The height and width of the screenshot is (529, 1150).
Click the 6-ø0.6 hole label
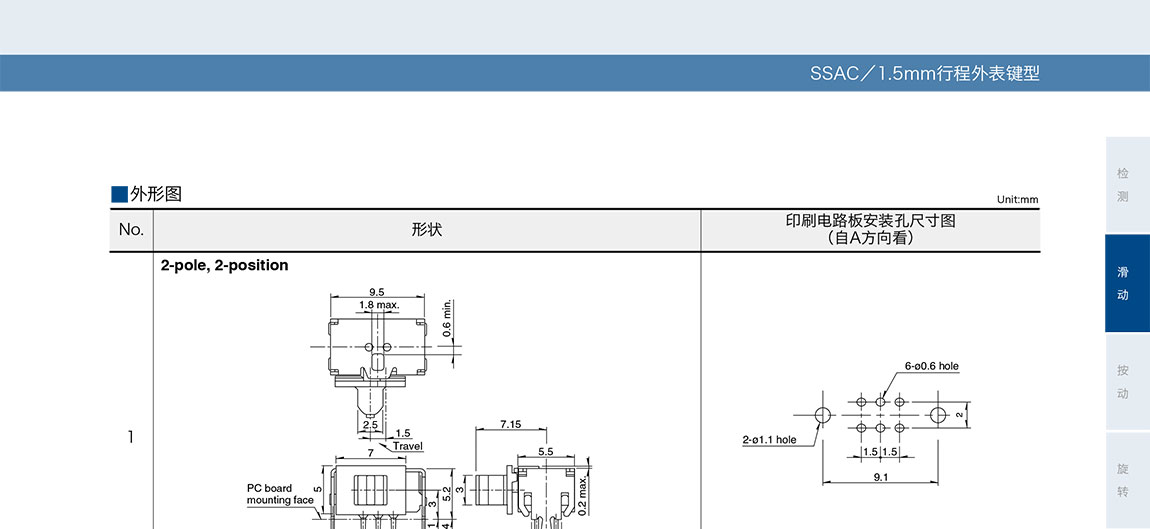pos(931,366)
